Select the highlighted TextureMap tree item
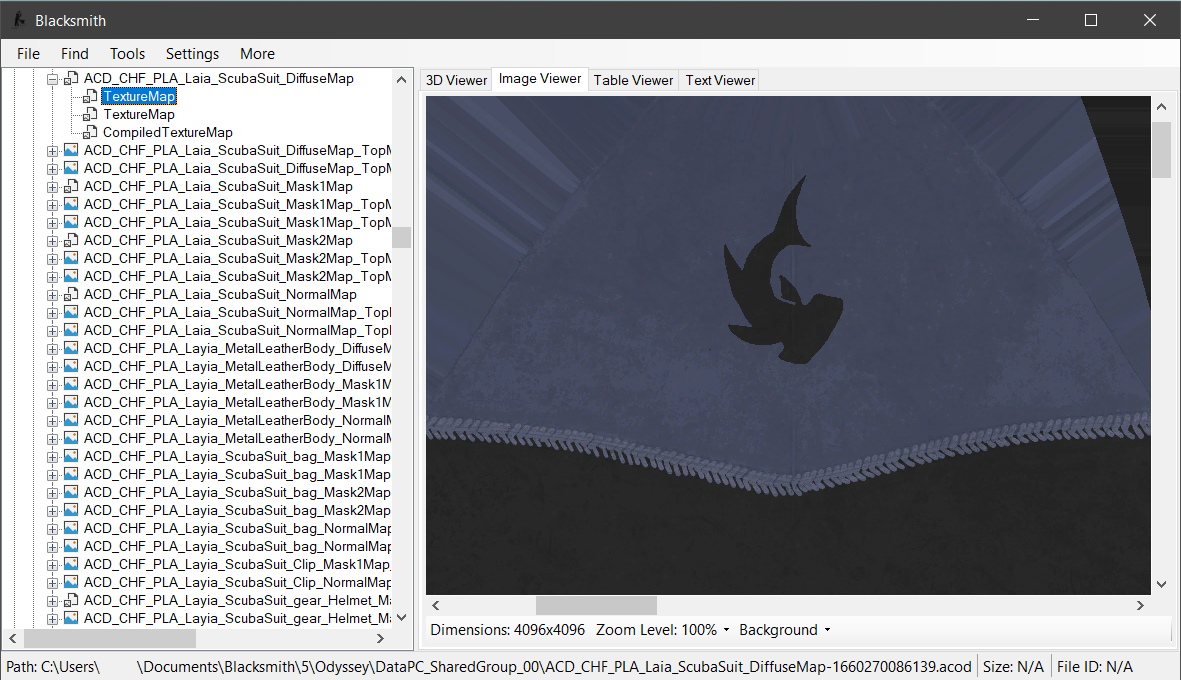1181x680 pixels. coord(139,96)
